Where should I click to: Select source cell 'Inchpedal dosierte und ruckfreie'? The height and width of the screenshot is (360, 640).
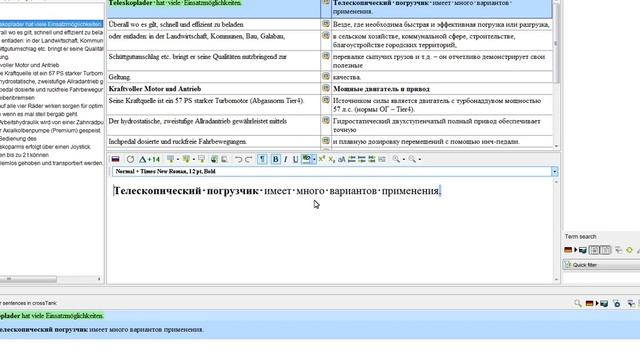coord(213,142)
